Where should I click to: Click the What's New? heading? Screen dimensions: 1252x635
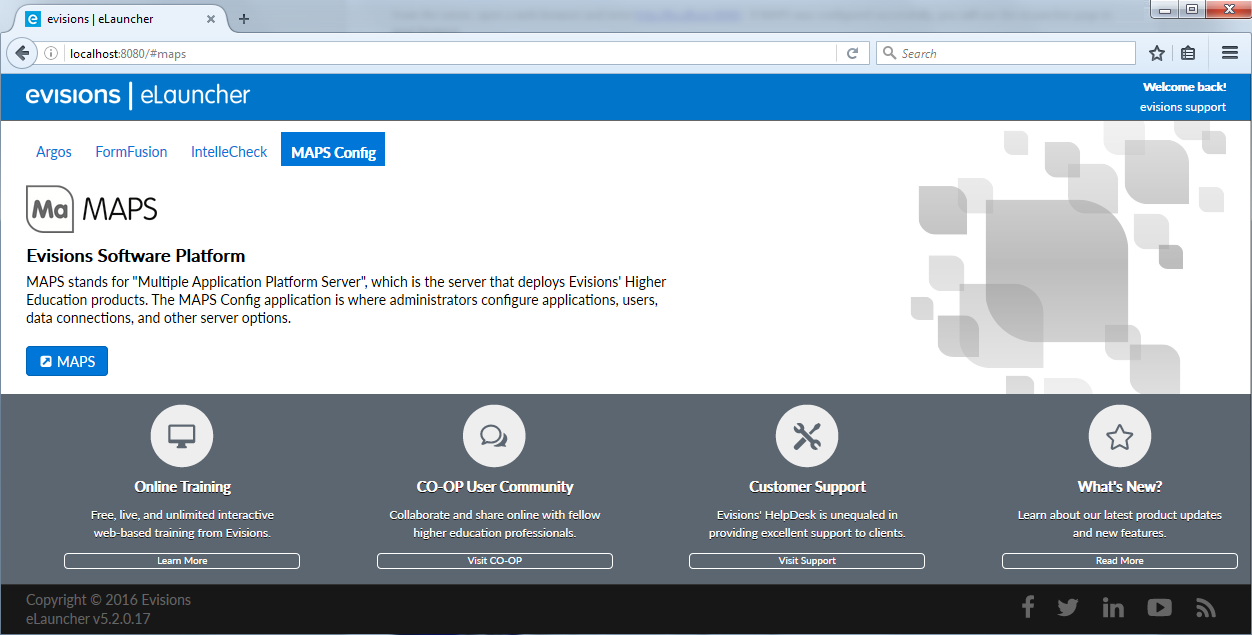pos(1120,487)
